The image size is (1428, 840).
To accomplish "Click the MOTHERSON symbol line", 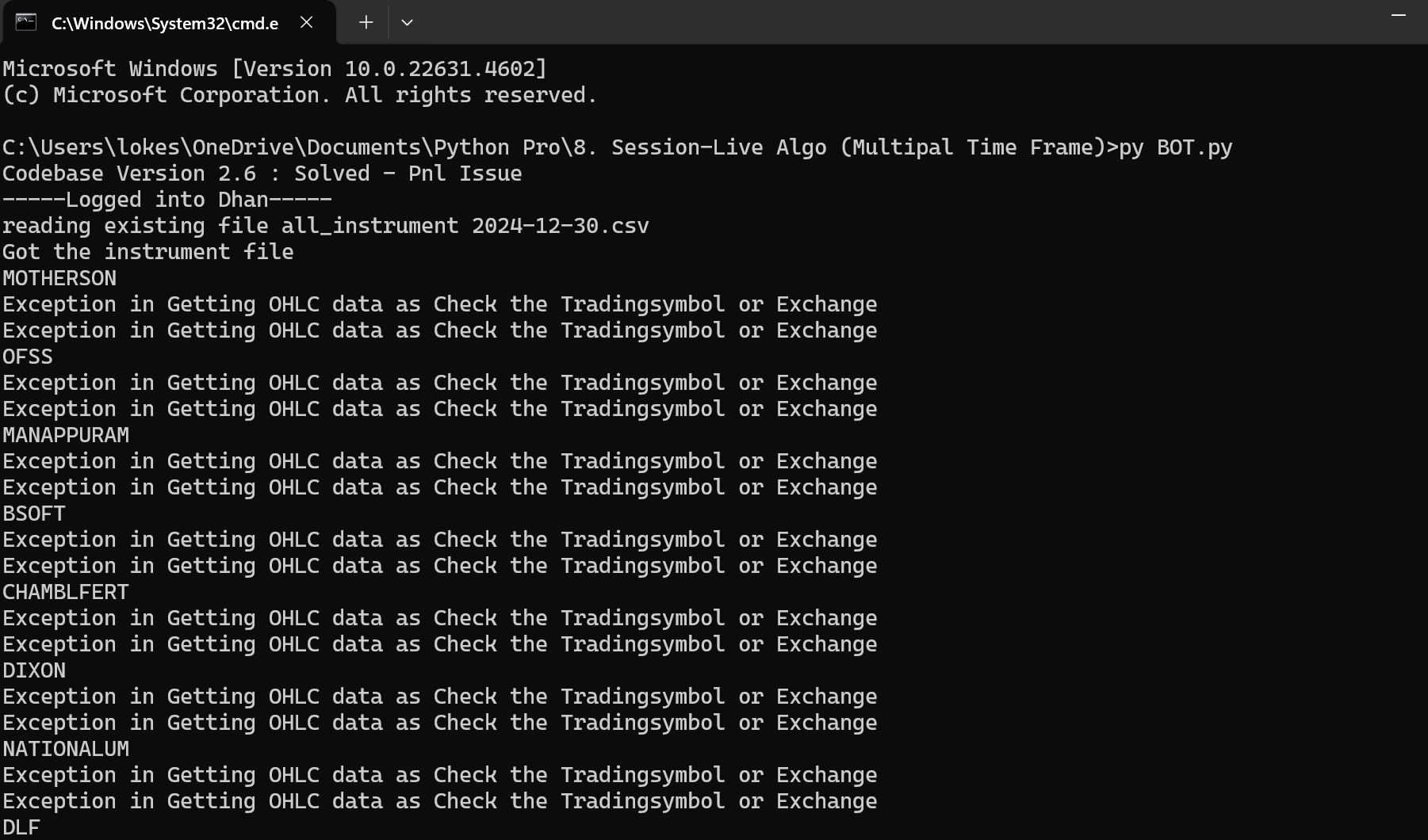I will (x=59, y=278).
